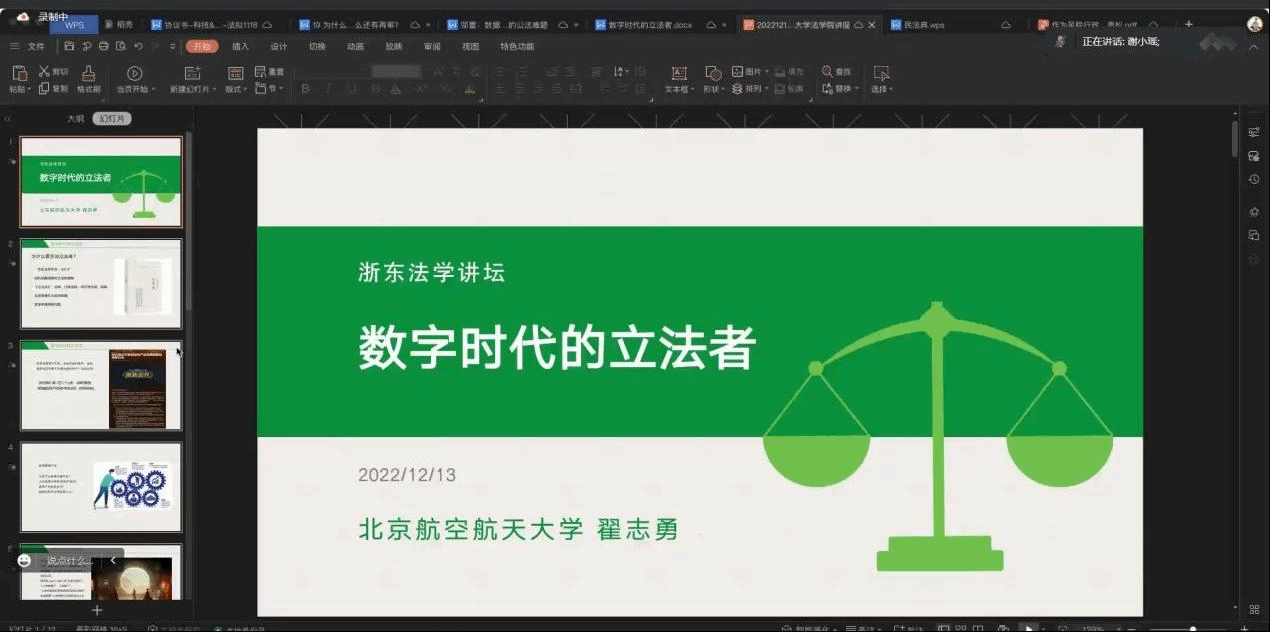The image size is (1270, 632).
Task: Switch panel to 幻灯片 thumbnails view
Action: [112, 119]
